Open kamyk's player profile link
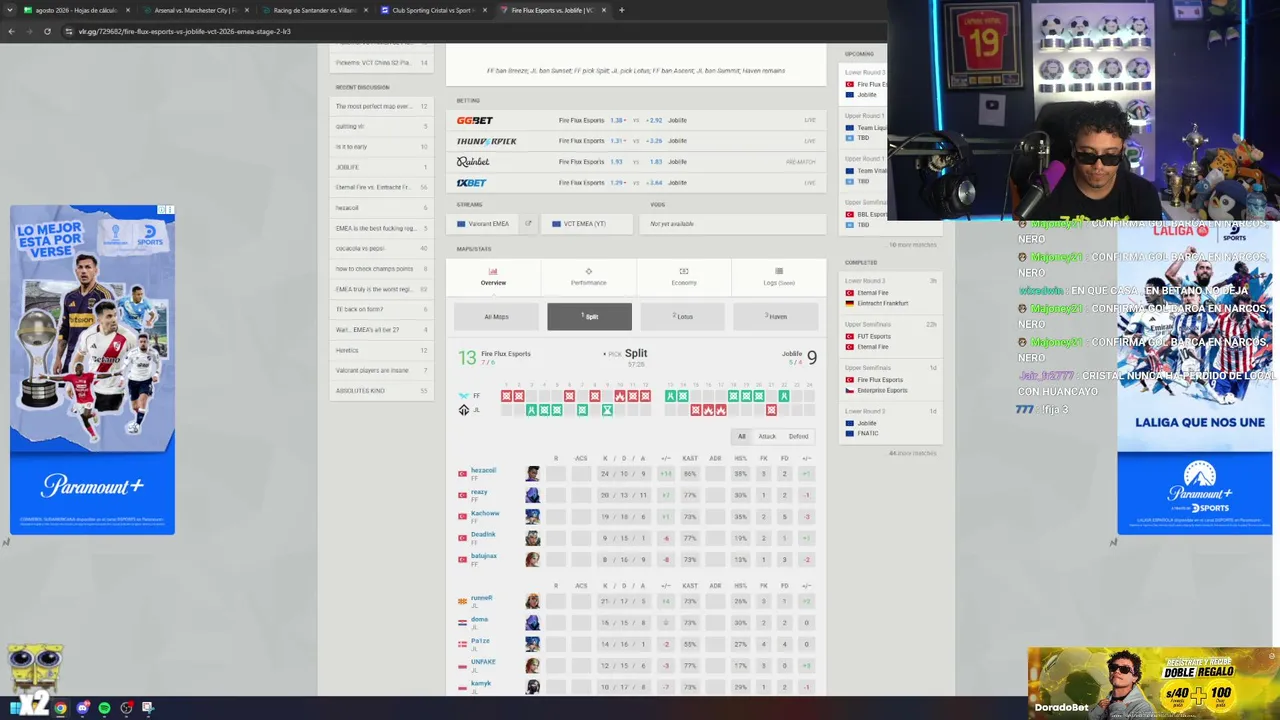Screen dimensions: 1280x720 coord(481,683)
